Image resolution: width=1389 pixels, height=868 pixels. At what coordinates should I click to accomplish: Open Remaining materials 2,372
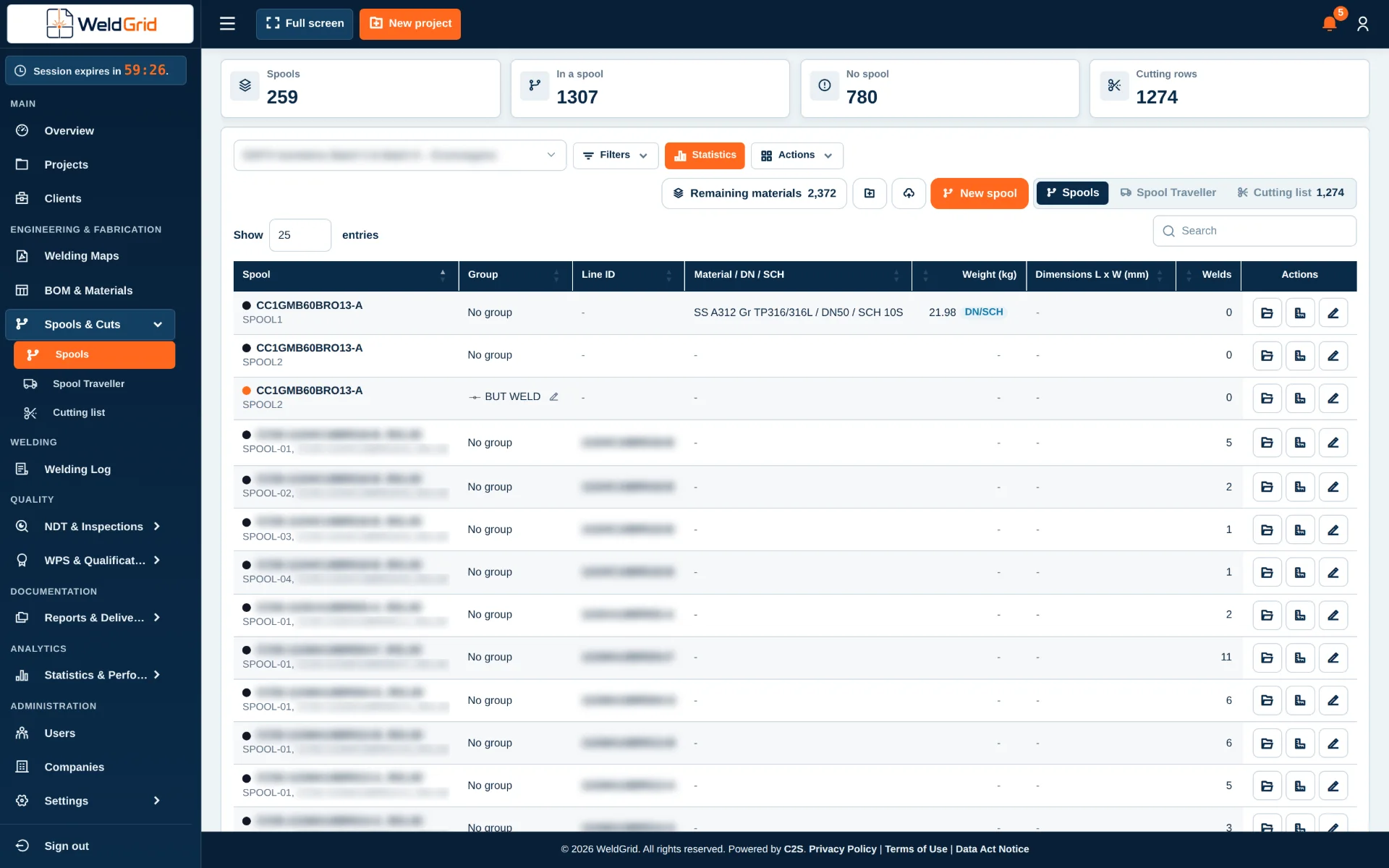coord(754,193)
